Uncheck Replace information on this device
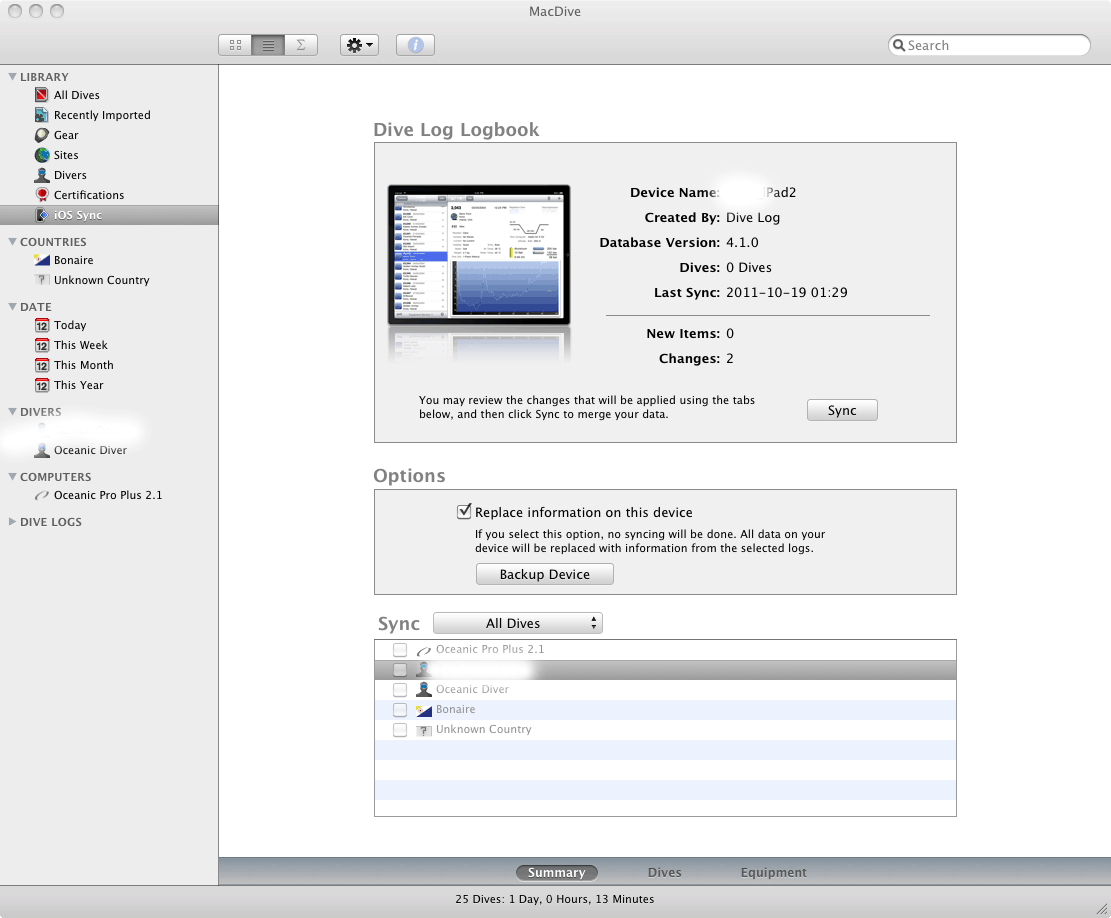This screenshot has height=918, width=1111. click(464, 512)
